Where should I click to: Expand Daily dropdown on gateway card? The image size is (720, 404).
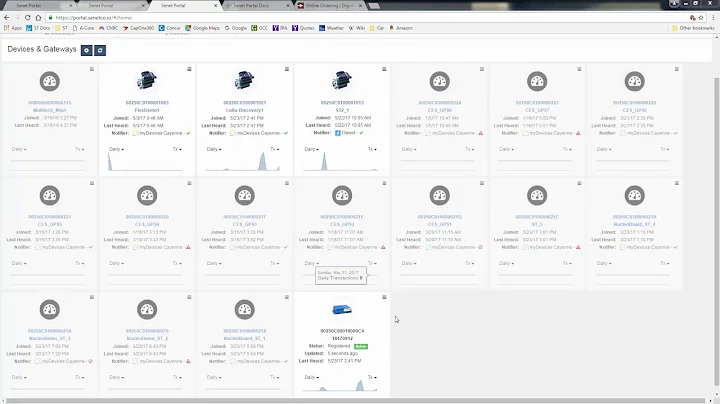point(311,377)
